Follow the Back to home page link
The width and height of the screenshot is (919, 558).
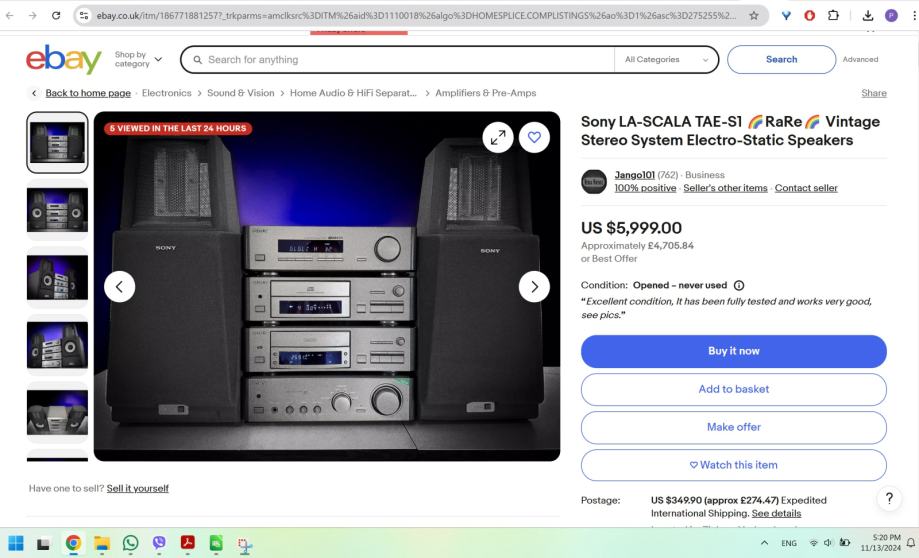tap(88, 93)
